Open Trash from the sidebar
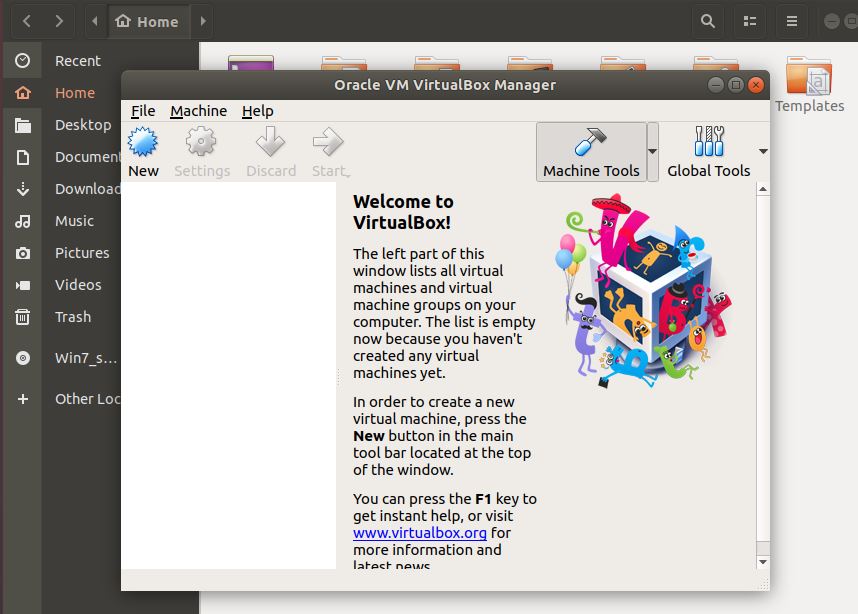The width and height of the screenshot is (858, 614). pyautogui.click(x=72, y=316)
